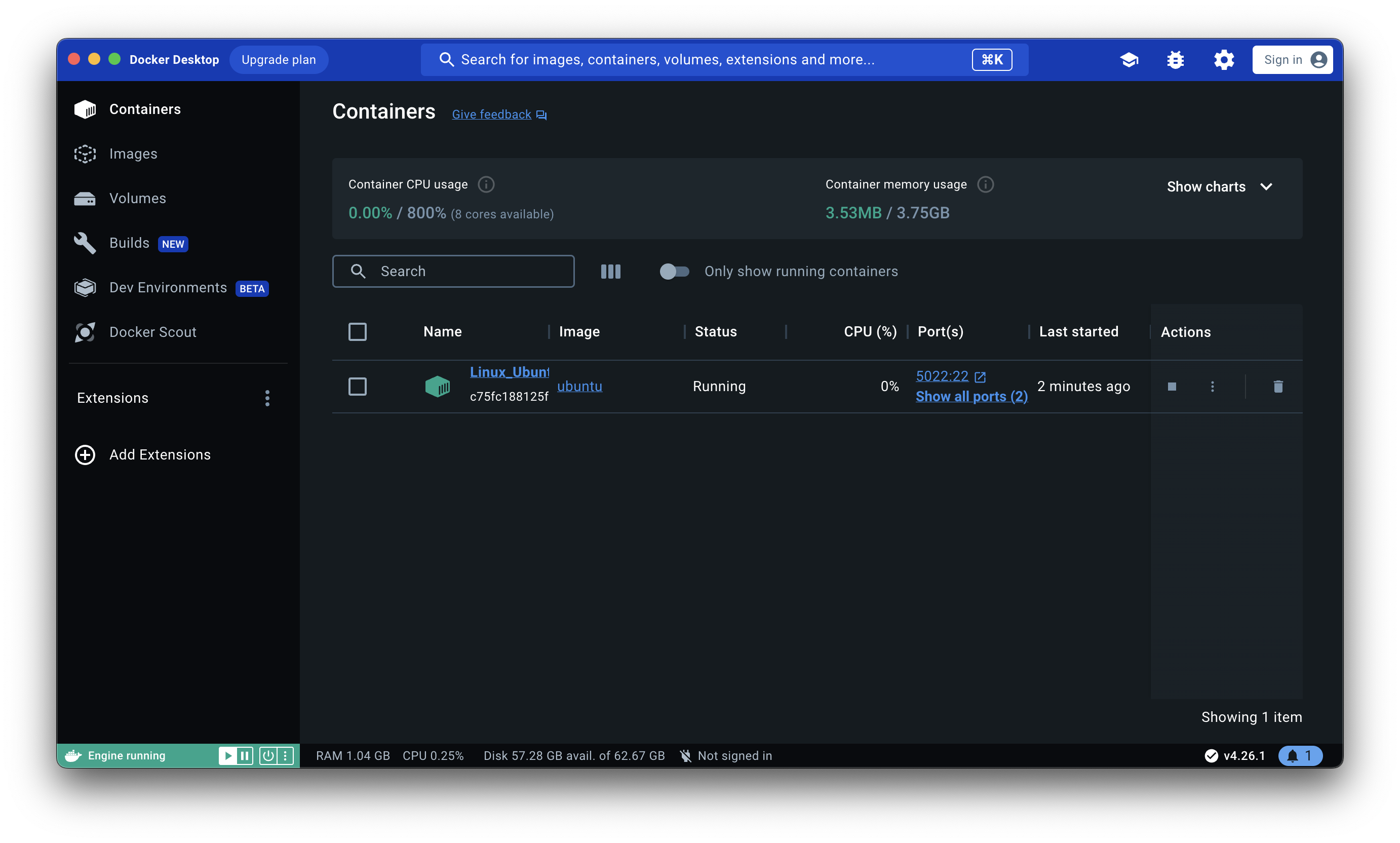
Task: Open the Extensions three-dot menu
Action: pyautogui.click(x=267, y=398)
